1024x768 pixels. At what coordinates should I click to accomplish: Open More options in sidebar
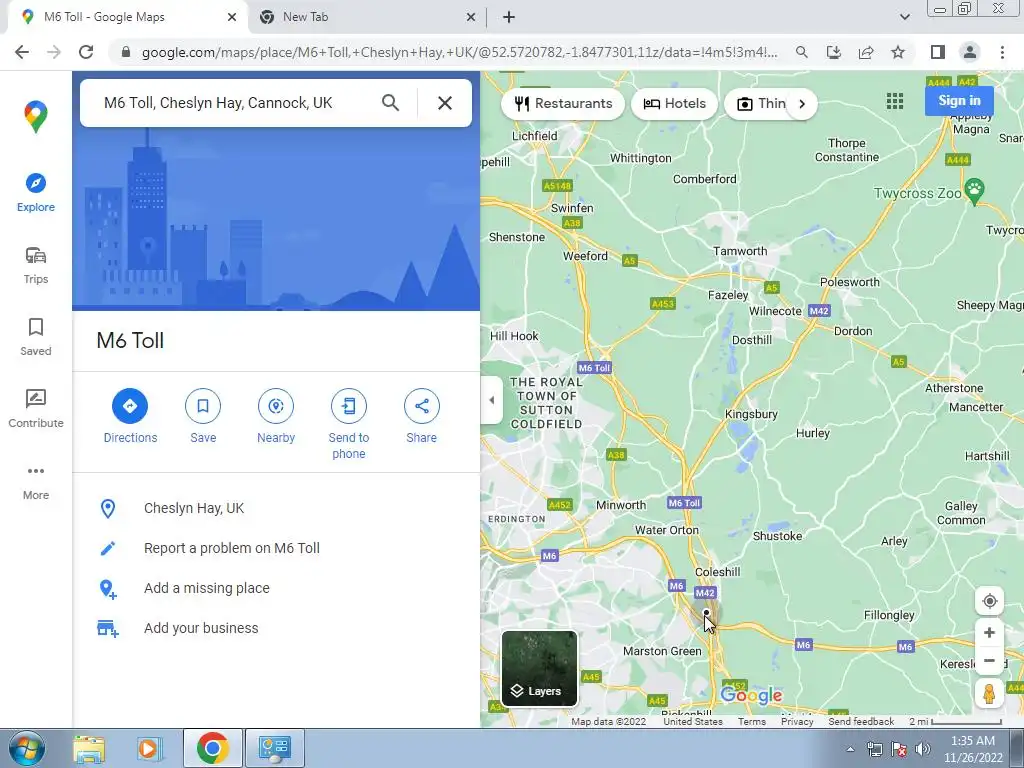36,482
